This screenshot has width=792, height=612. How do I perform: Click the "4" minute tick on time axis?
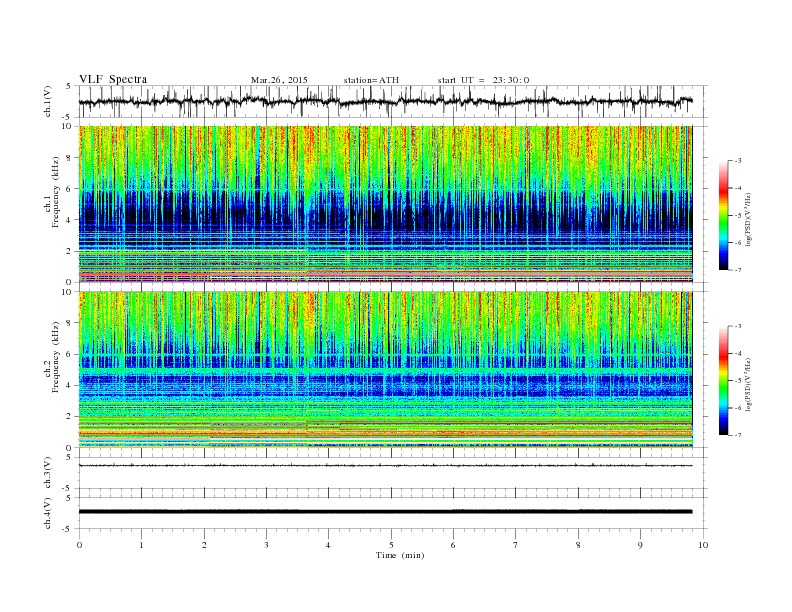328,545
